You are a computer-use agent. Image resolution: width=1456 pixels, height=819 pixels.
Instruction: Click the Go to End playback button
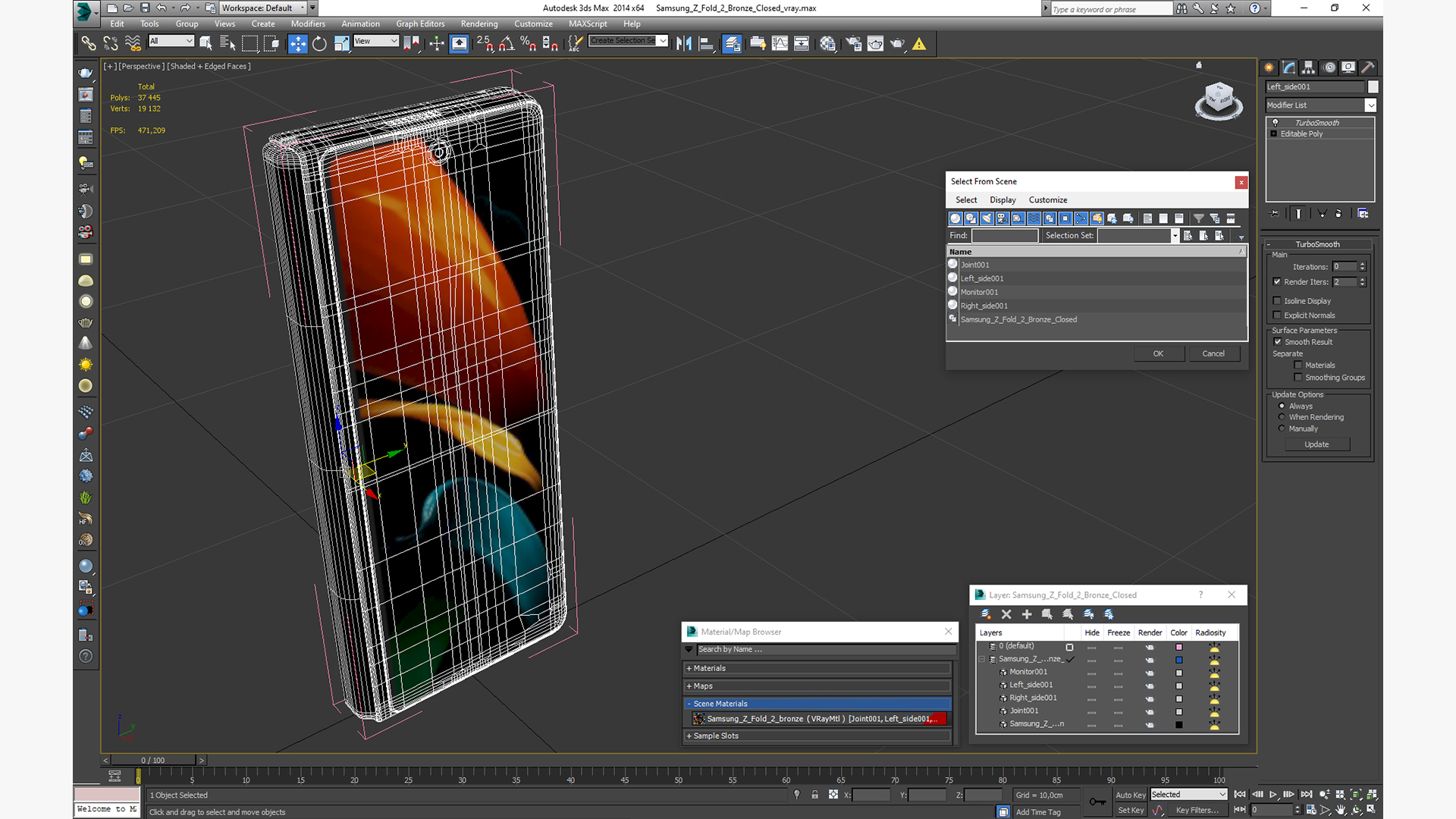coord(1307,795)
